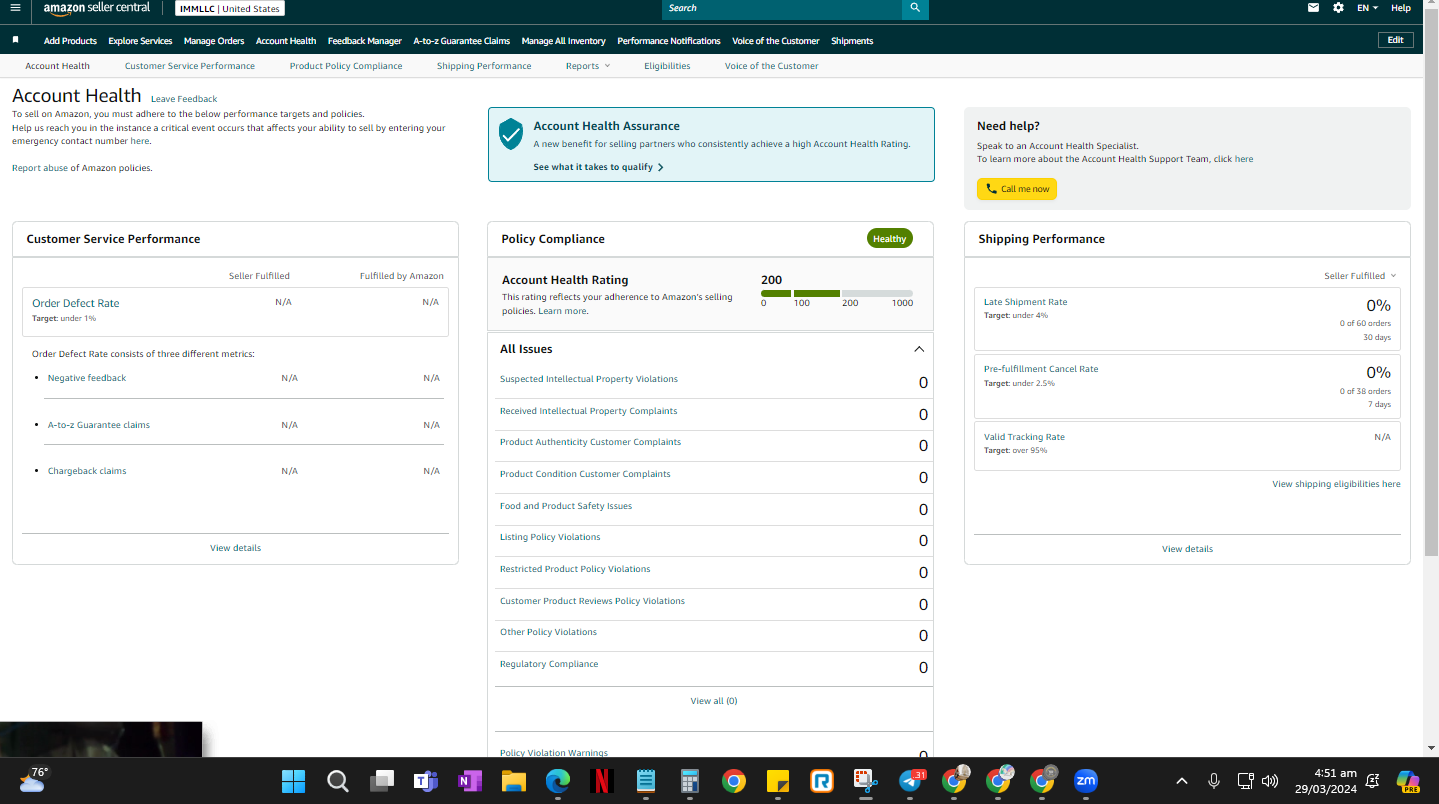1439x804 pixels.
Task: Click View shipping eligibilities here
Action: 1336,484
